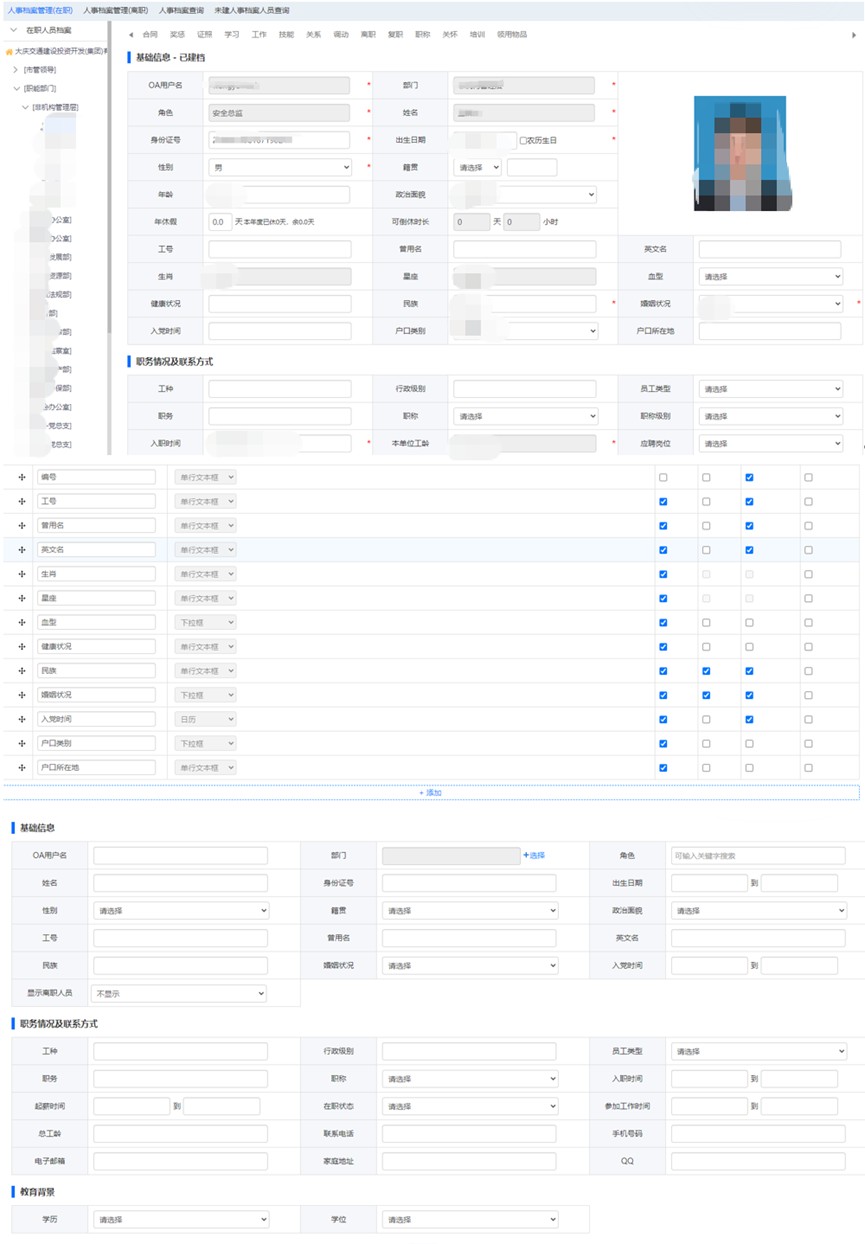Click the move handle for 入党时间 row
The height and width of the screenshot is (1244, 865).
[x=21, y=720]
